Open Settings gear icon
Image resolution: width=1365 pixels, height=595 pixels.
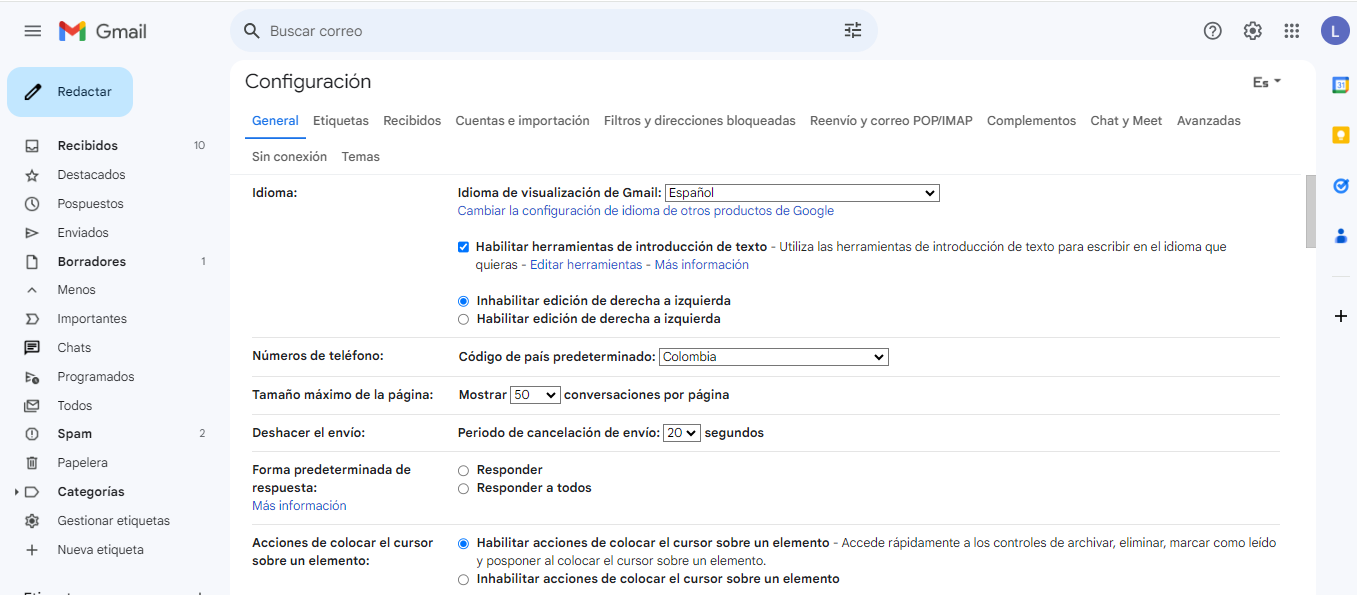click(1253, 31)
